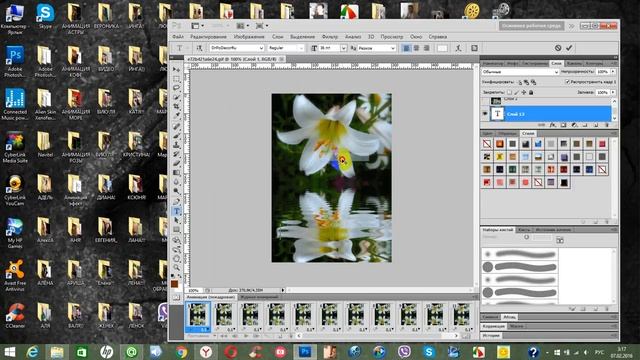Select the Lasso tool

[x=176, y=88]
